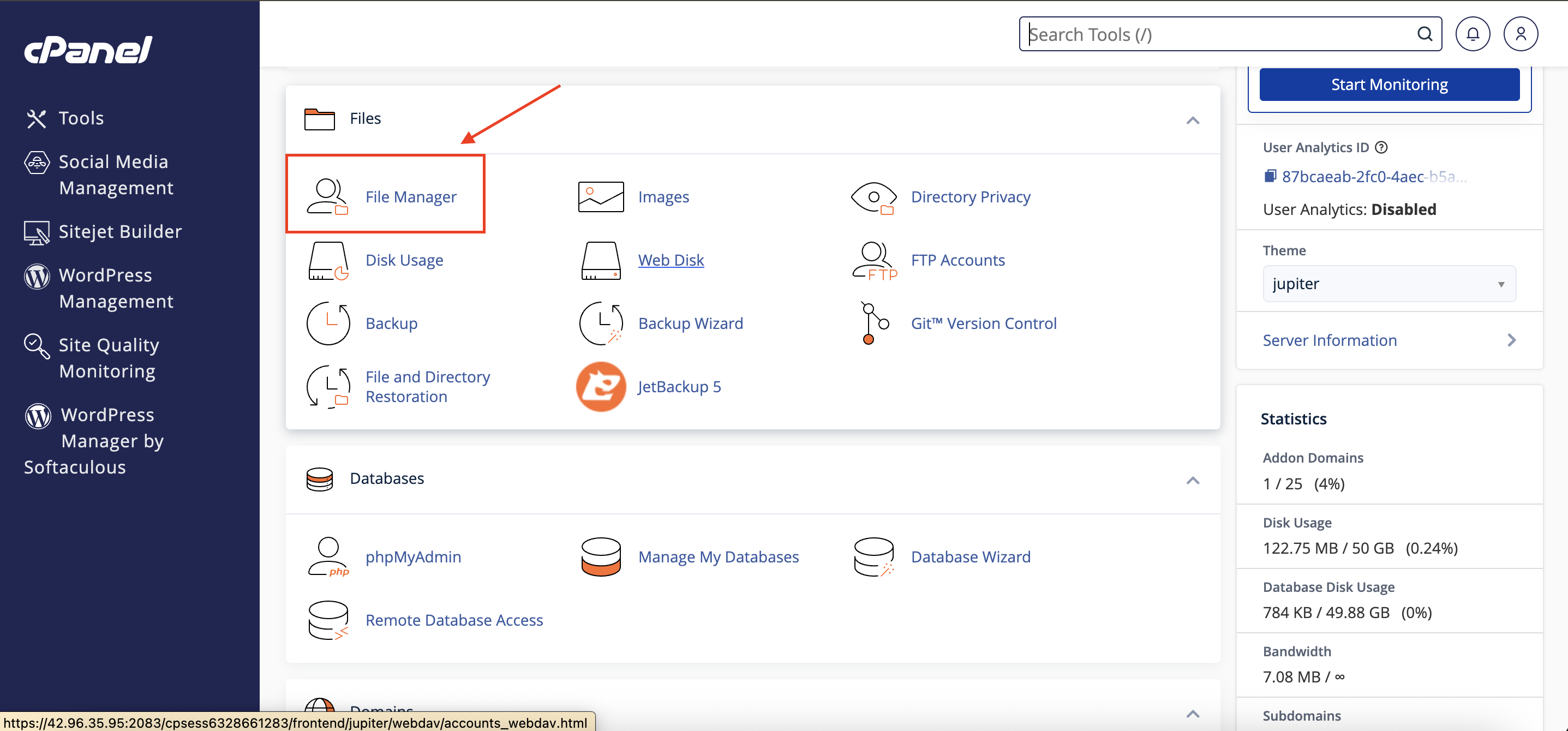
Task: Click the Files section folder icon
Action: [x=320, y=119]
